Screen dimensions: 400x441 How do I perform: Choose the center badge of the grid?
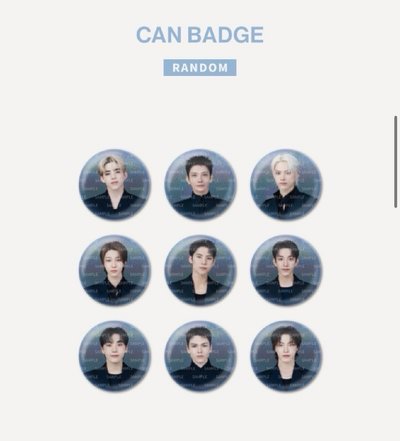point(200,270)
